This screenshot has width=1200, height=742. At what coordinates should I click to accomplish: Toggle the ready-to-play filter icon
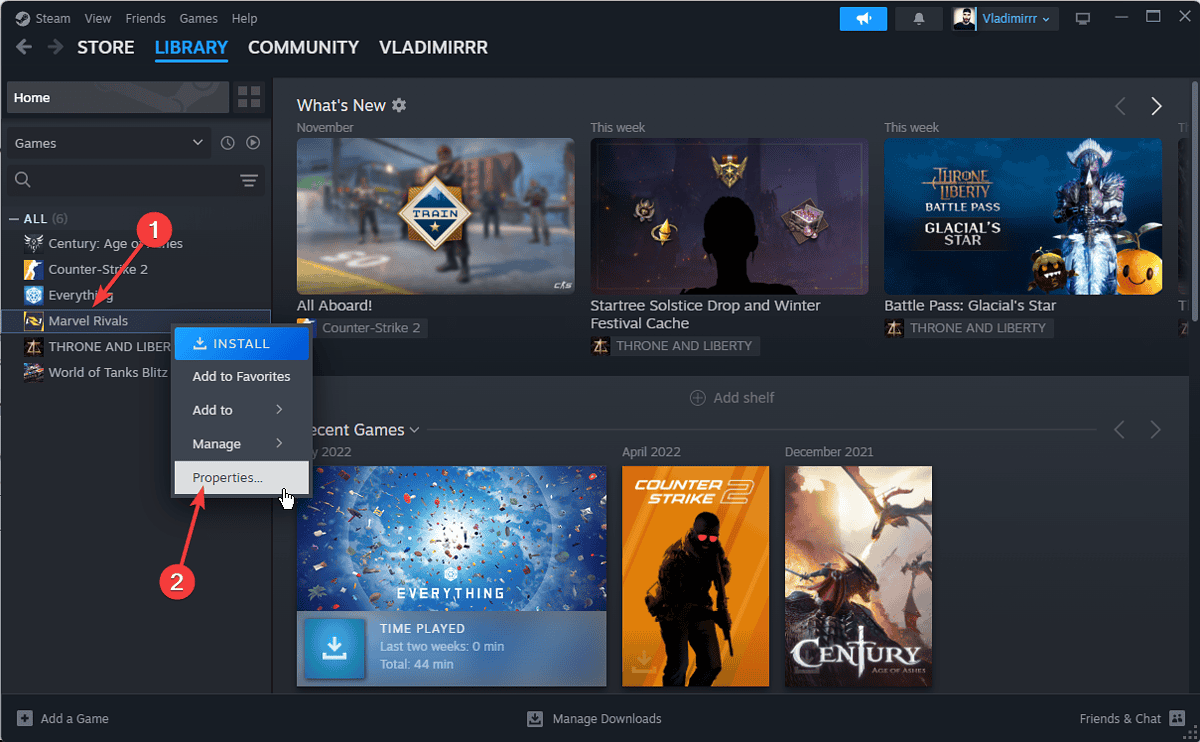pyautogui.click(x=253, y=143)
